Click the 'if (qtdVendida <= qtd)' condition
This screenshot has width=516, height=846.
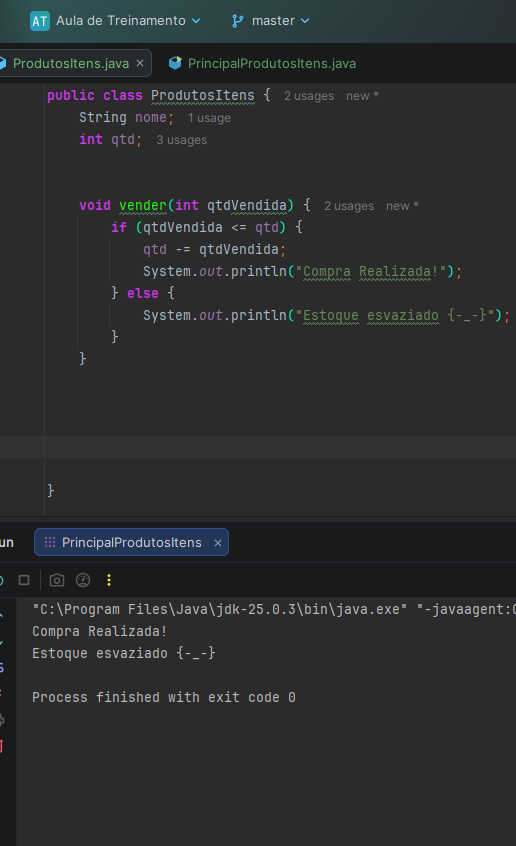pyautogui.click(x=198, y=228)
